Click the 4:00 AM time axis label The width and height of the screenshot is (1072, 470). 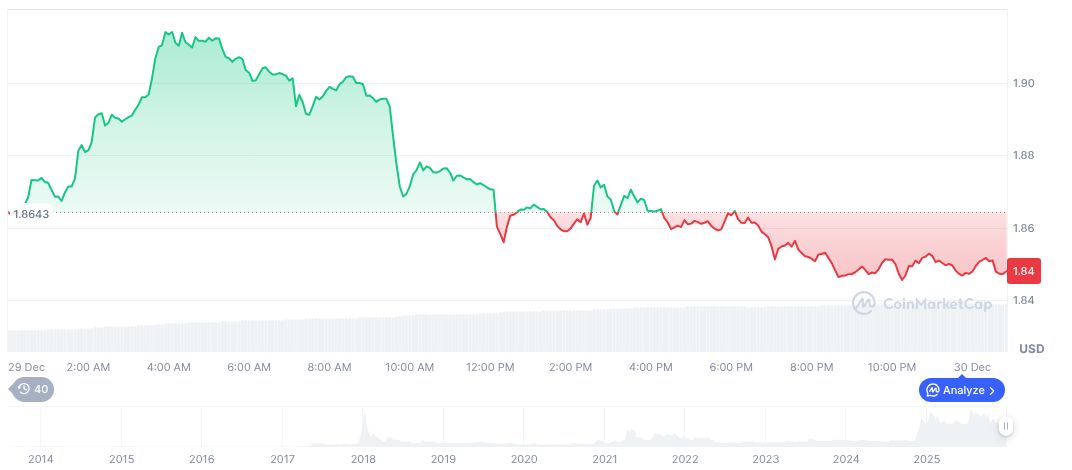(168, 367)
